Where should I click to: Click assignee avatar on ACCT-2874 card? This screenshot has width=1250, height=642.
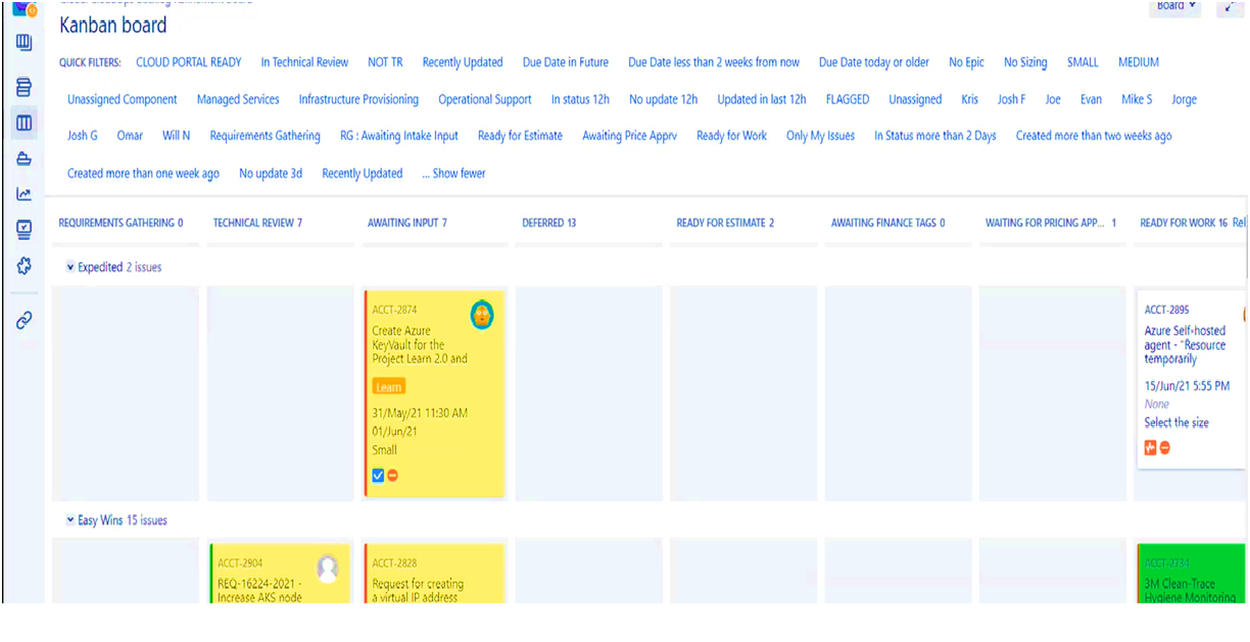(x=482, y=314)
